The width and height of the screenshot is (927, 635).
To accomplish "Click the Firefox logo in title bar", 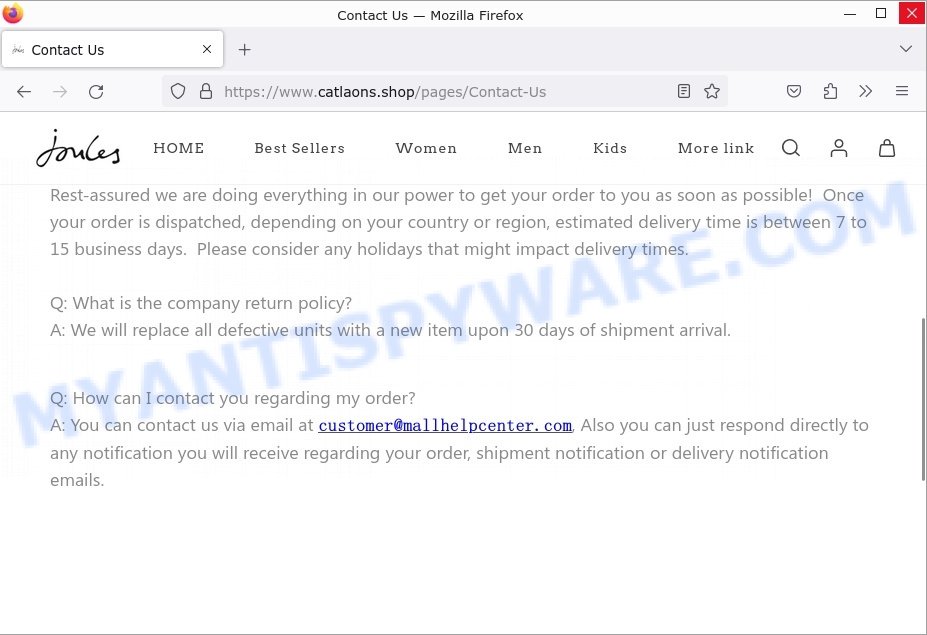I will [x=13, y=13].
